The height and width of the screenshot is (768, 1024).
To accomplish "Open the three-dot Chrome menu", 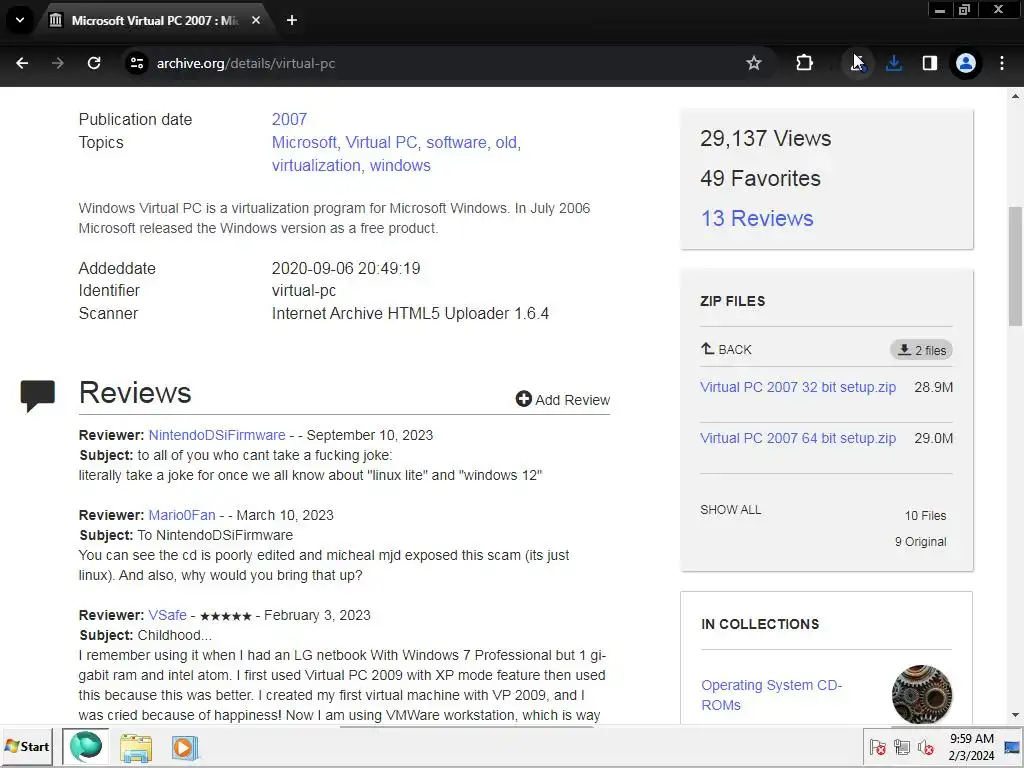I will pyautogui.click(x=1002, y=63).
